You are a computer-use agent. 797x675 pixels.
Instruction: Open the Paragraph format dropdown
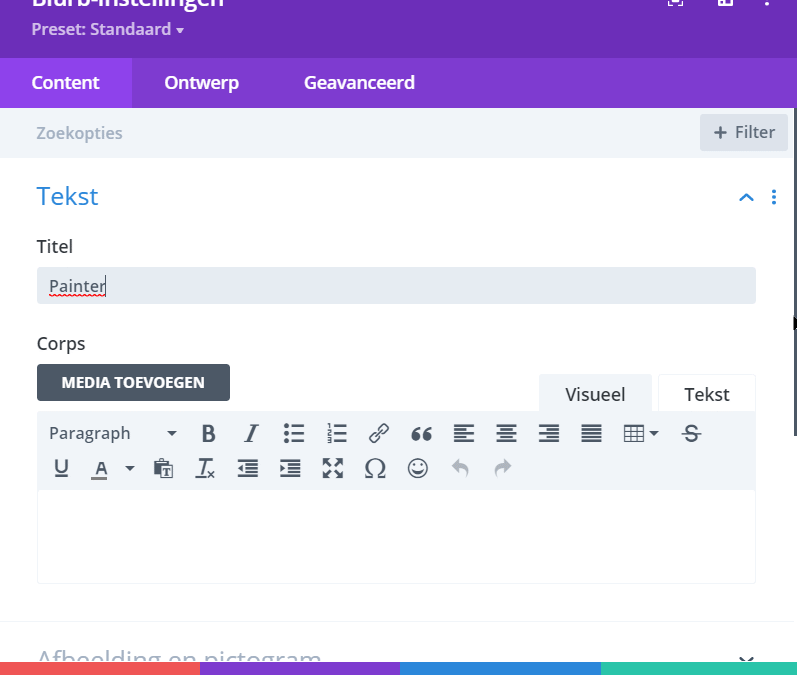tap(112, 433)
